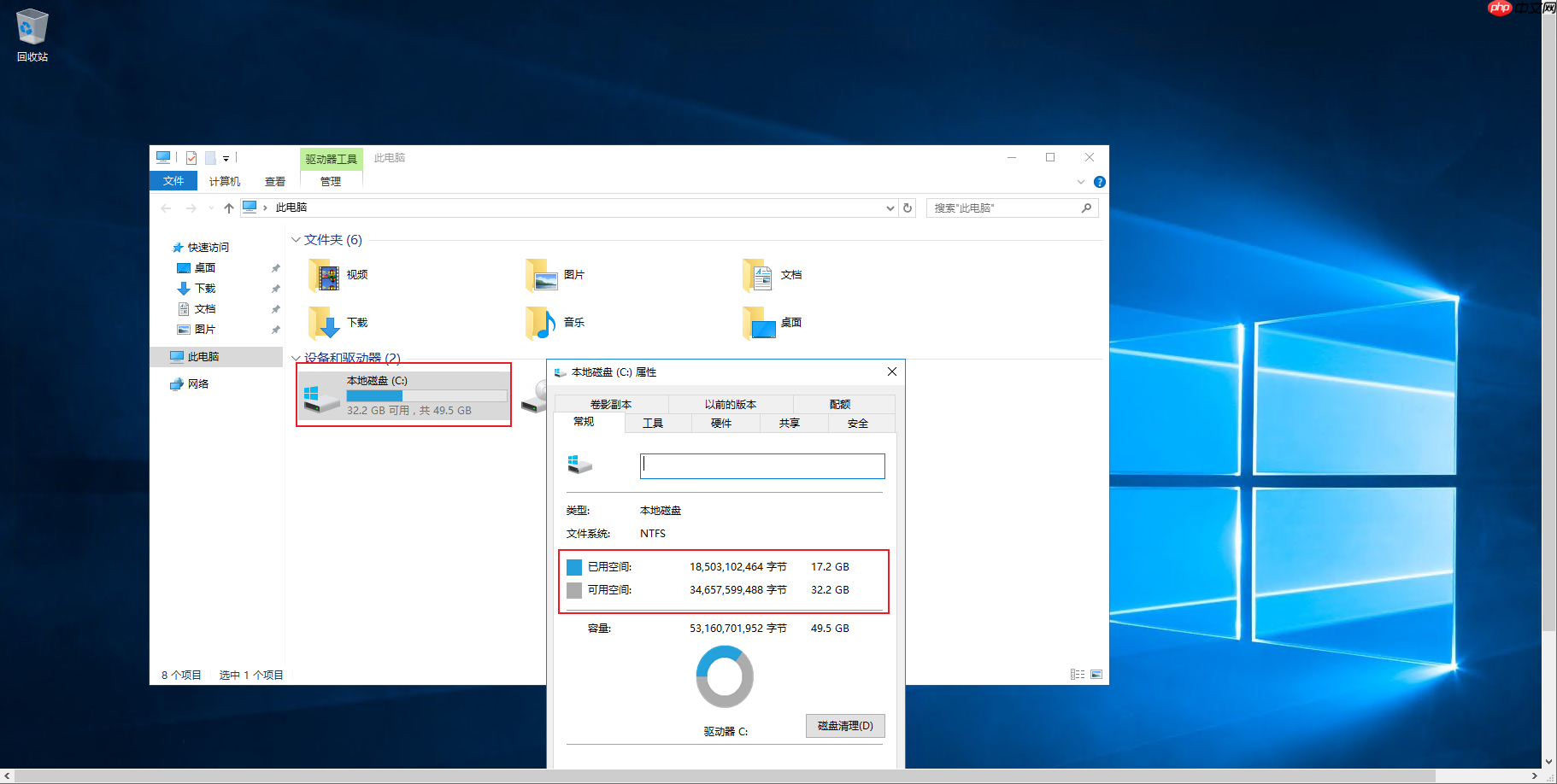Collapse the 文件夹 (6) section
Viewport: 1557px width, 784px height.
point(296,239)
